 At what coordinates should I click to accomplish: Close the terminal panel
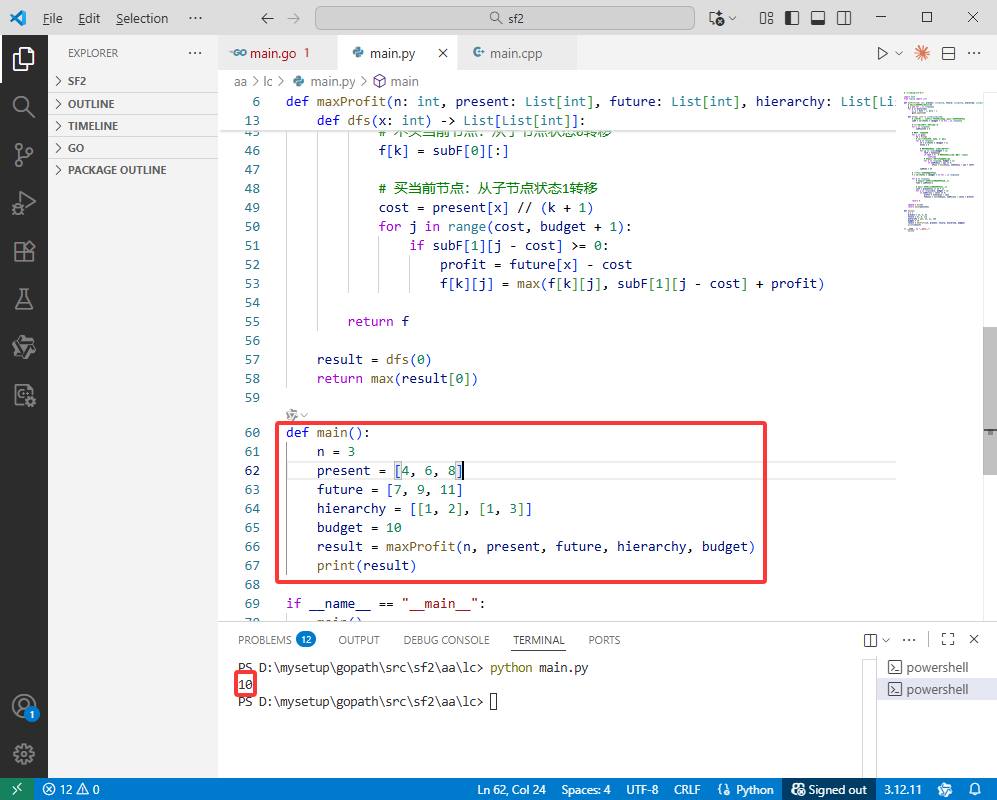coord(974,640)
